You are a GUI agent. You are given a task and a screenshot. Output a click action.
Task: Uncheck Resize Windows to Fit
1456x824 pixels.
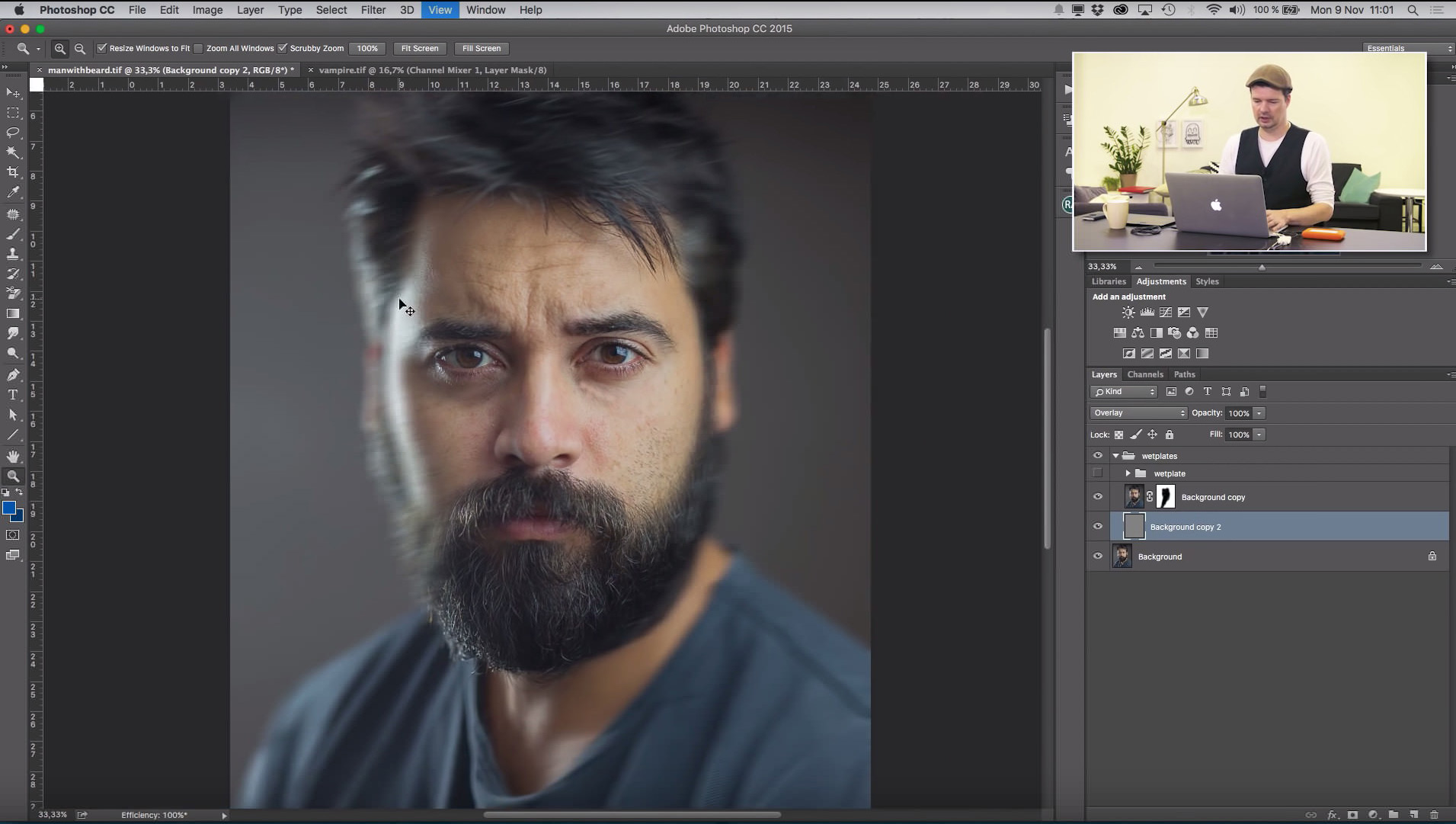coord(102,48)
